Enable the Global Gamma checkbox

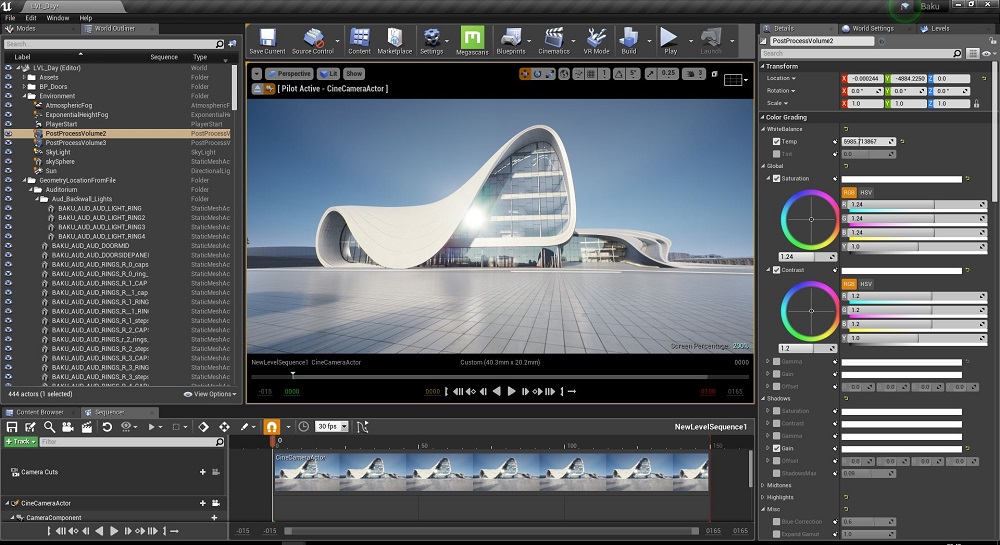tap(776, 361)
